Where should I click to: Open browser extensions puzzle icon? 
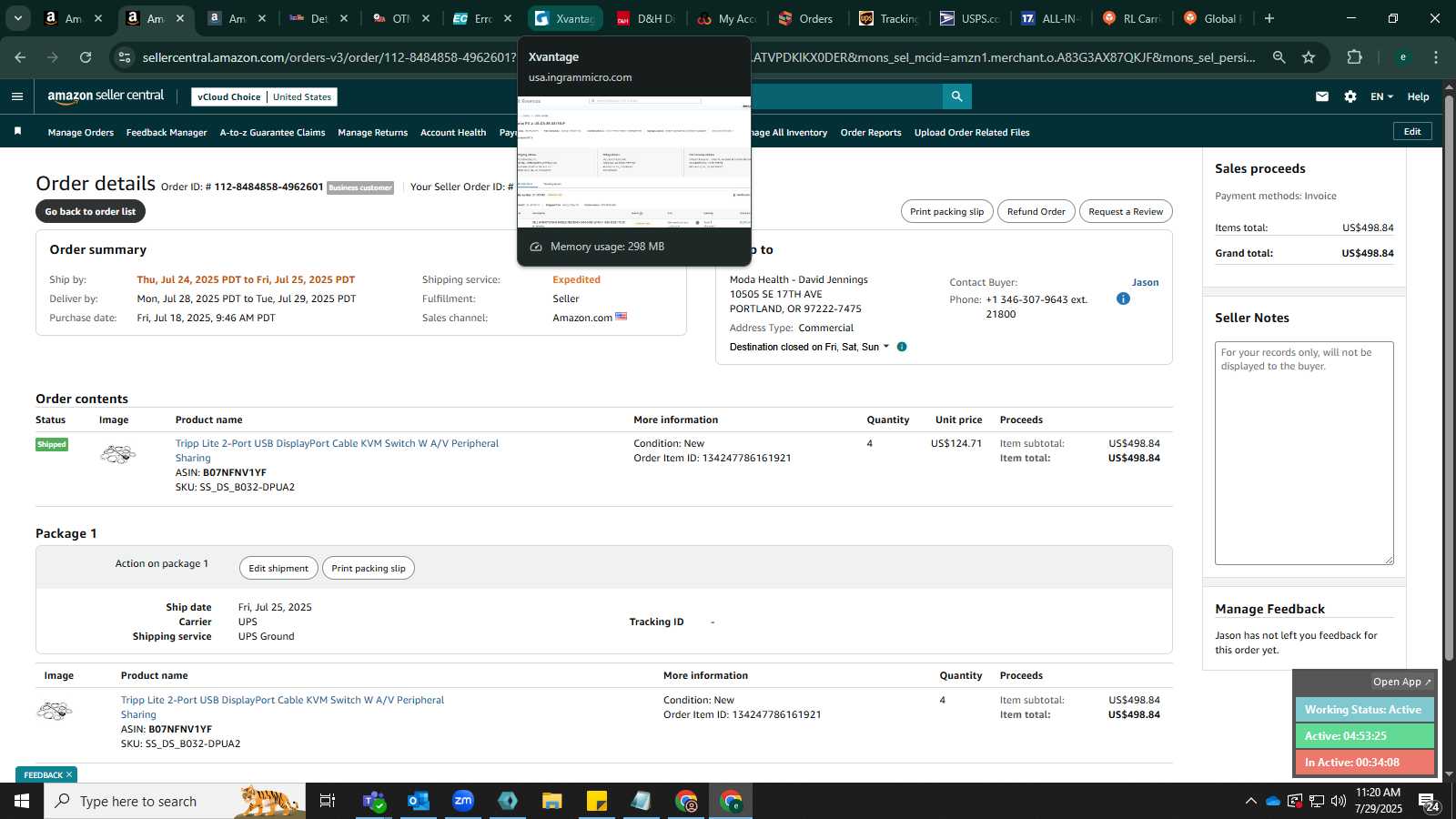click(1354, 57)
